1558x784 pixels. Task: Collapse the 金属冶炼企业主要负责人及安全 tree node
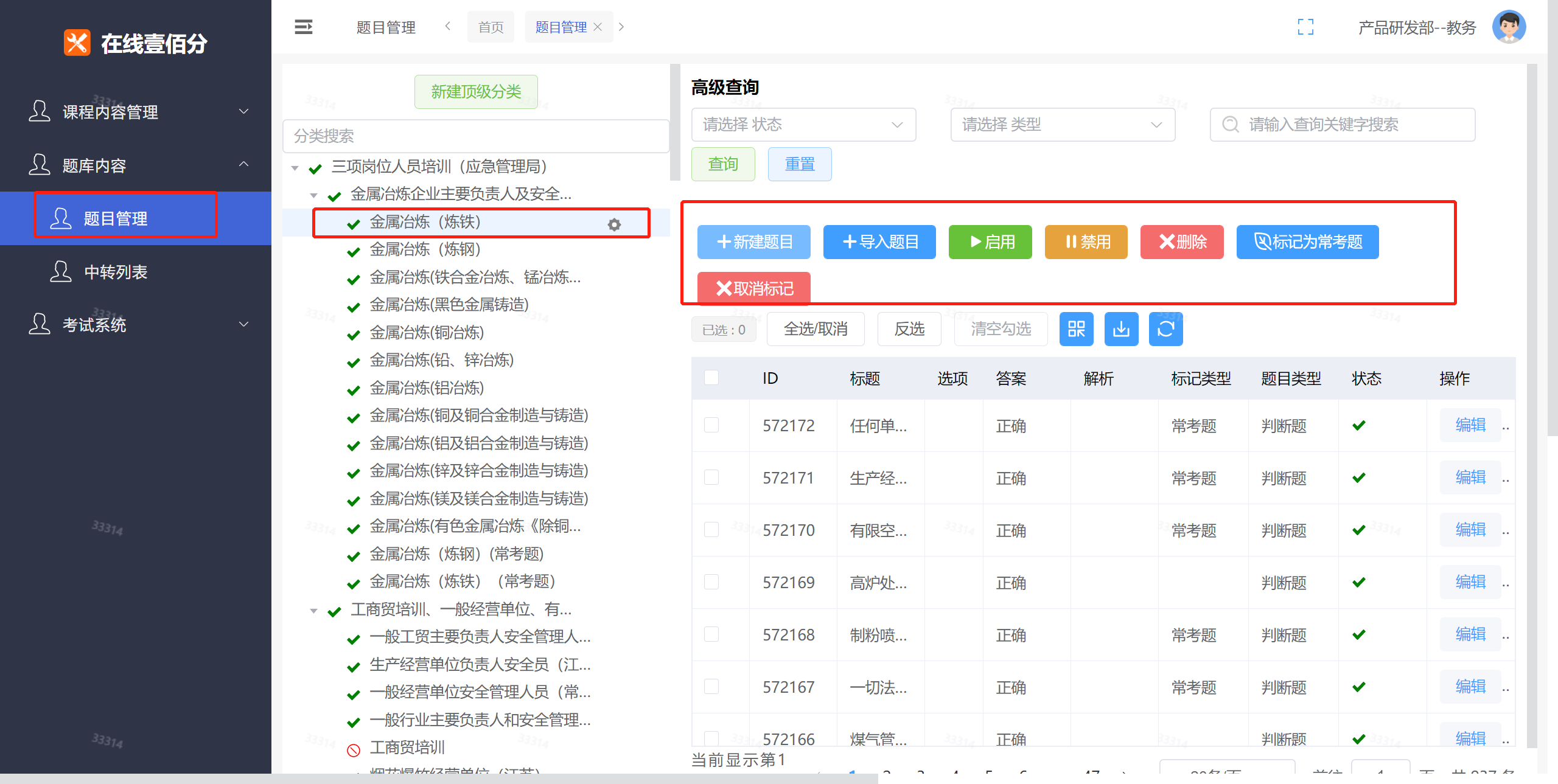click(x=314, y=195)
